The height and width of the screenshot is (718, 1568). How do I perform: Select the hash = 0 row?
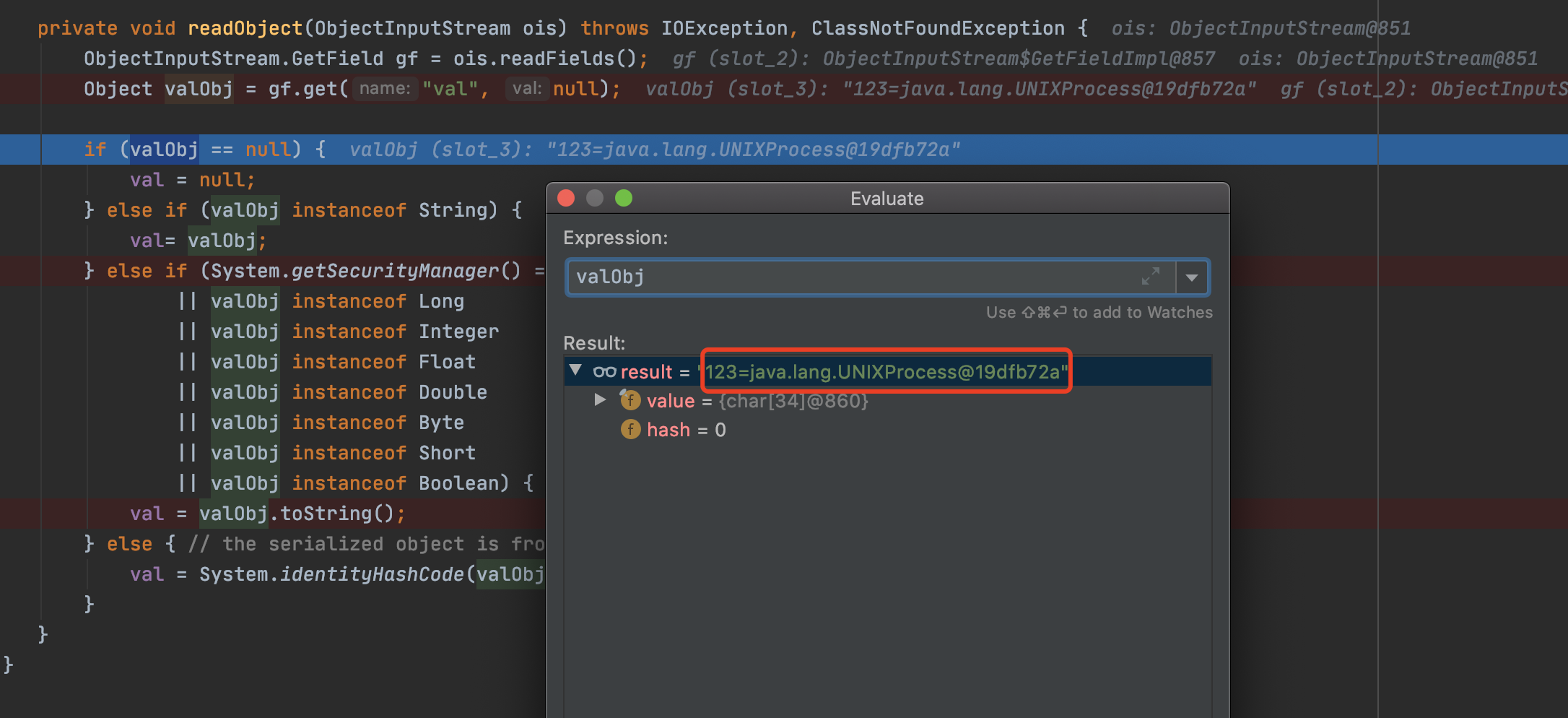(x=686, y=431)
